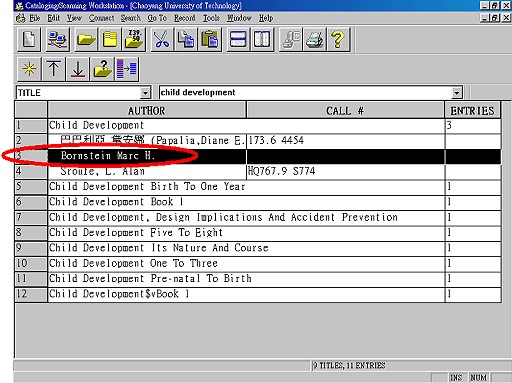Expand the child development search dropdown arrow
Image resolution: width=512 pixels, height=383 pixels.
point(457,93)
